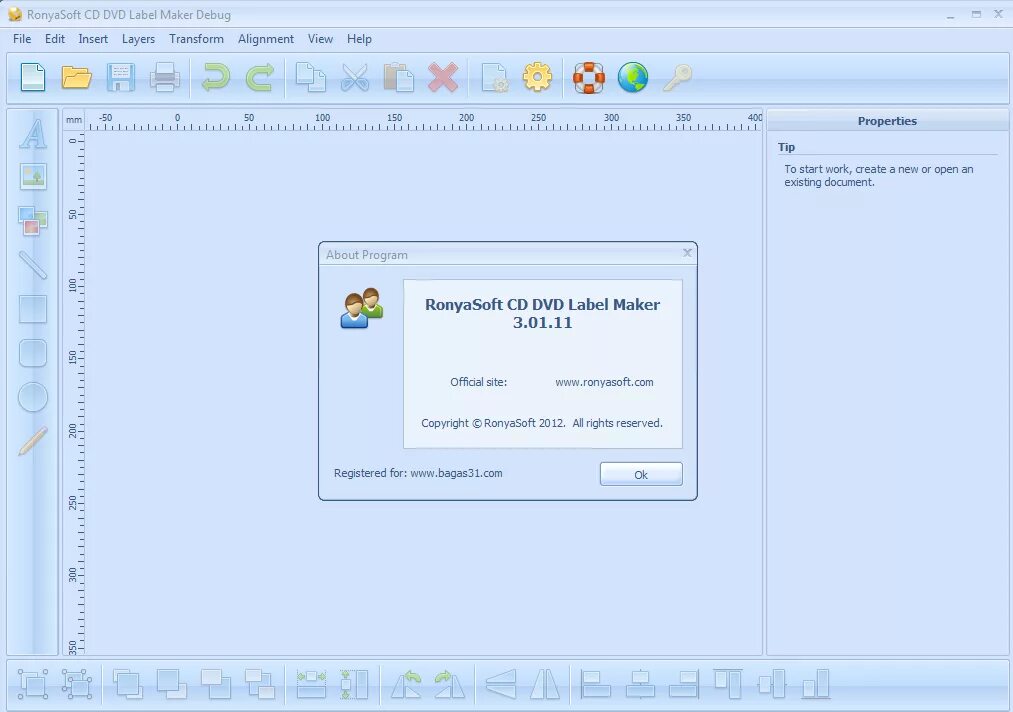Select the image collage tool
Image resolution: width=1013 pixels, height=712 pixels.
33,220
